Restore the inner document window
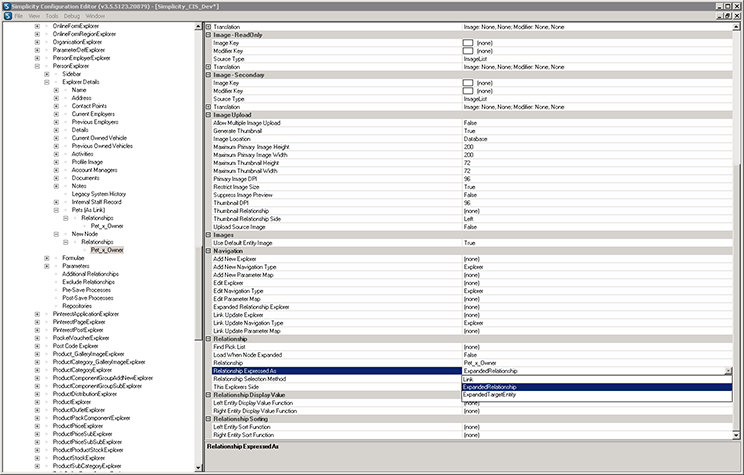This screenshot has width=744, height=475. tap(728, 16)
